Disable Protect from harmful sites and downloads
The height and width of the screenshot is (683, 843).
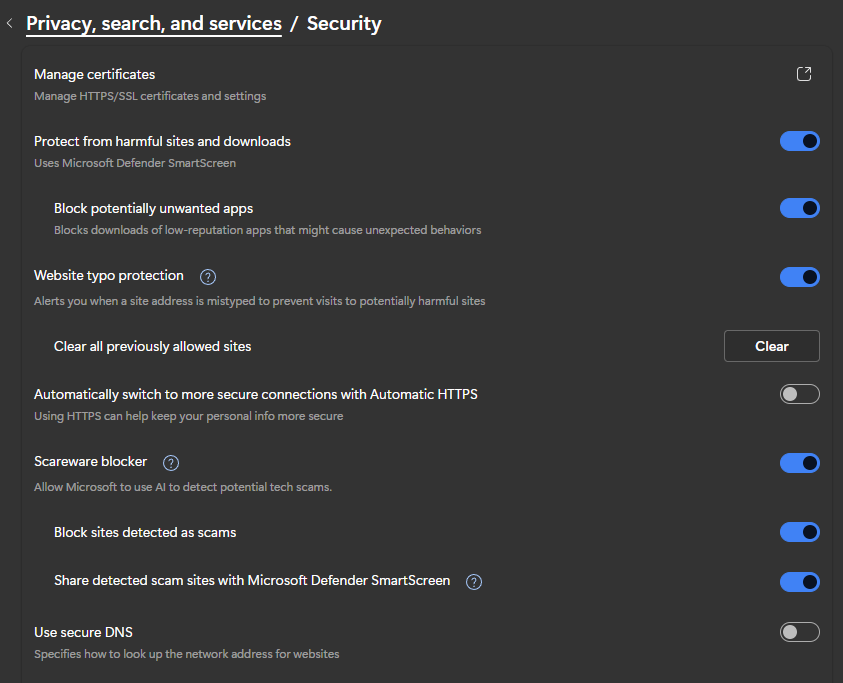click(x=799, y=141)
